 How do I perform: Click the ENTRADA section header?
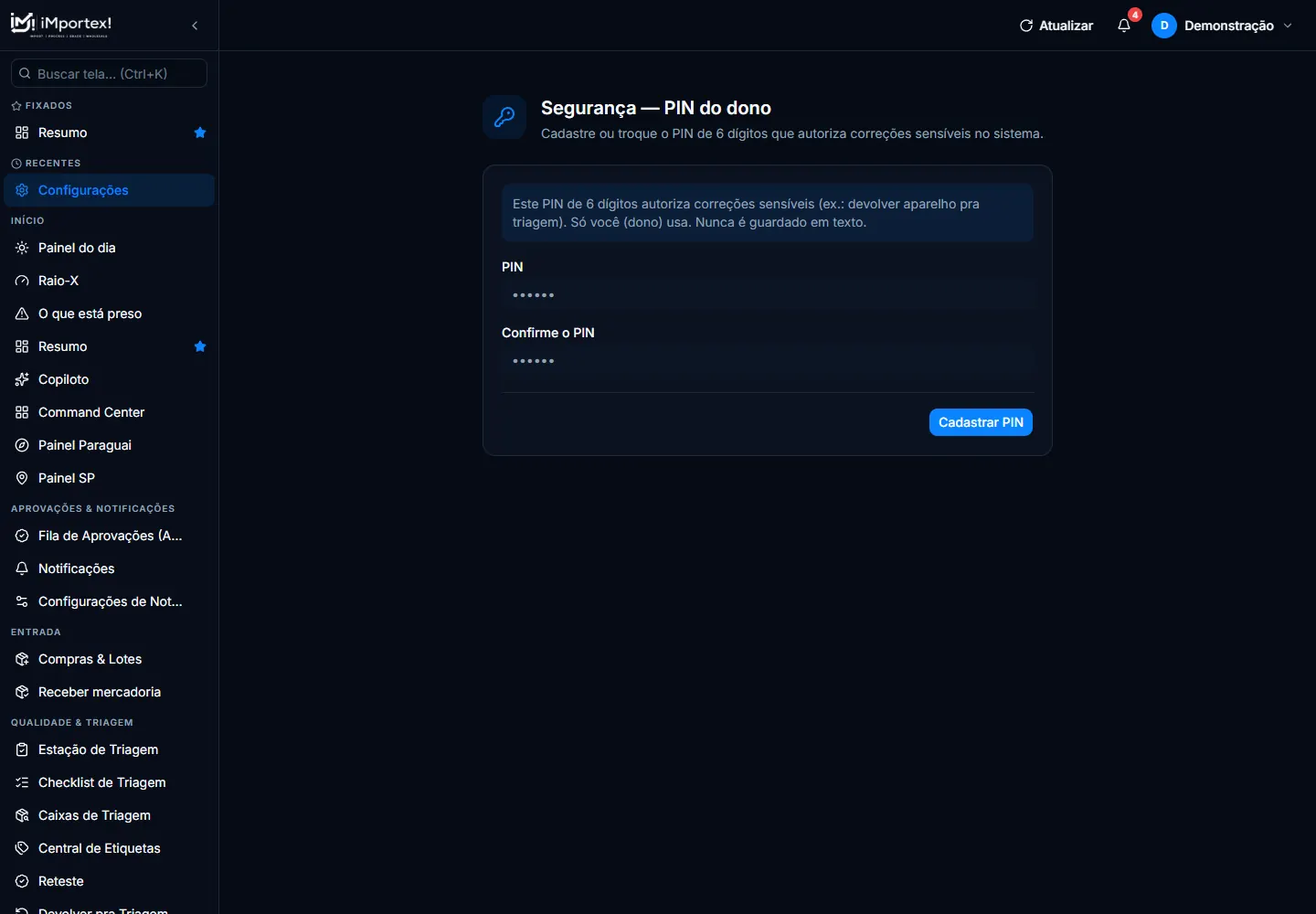pyautogui.click(x=36, y=632)
